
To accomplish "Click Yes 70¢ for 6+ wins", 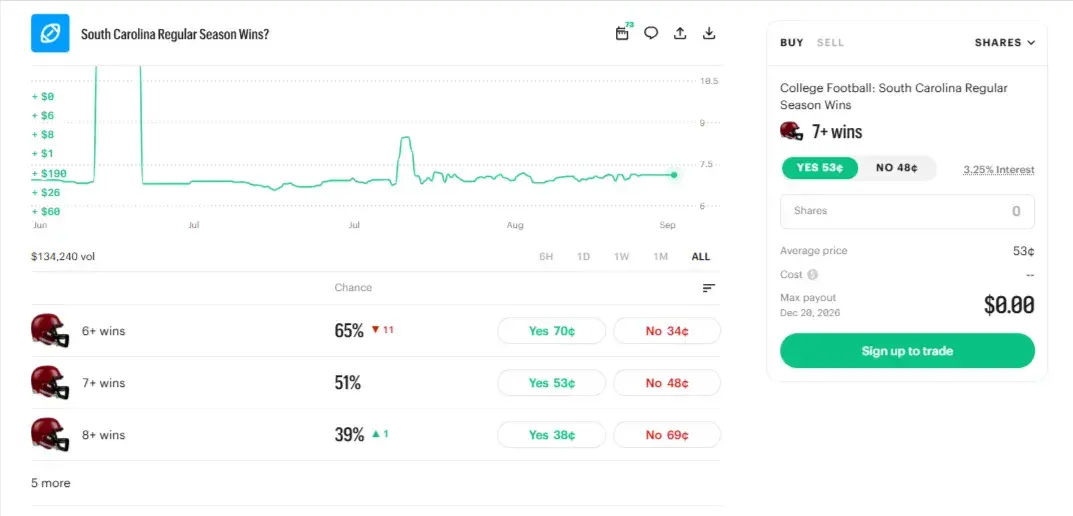I will click(552, 331).
